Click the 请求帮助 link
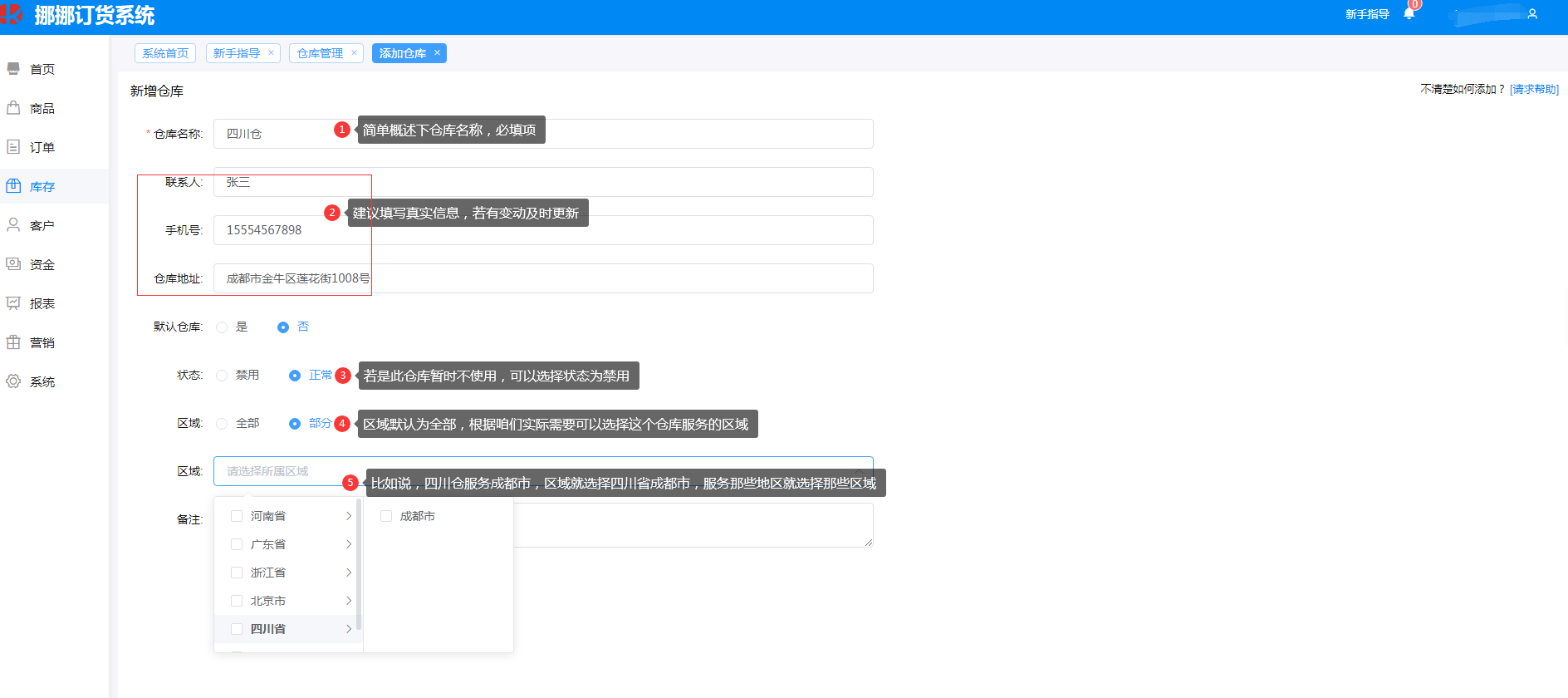The image size is (1568, 698). point(1533,90)
